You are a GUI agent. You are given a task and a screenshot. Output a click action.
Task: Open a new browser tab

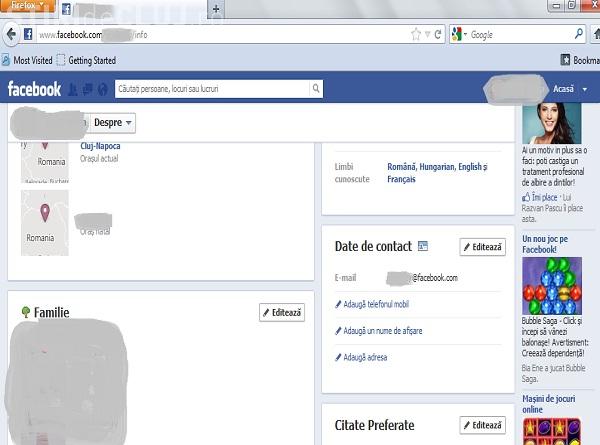tap(217, 9)
